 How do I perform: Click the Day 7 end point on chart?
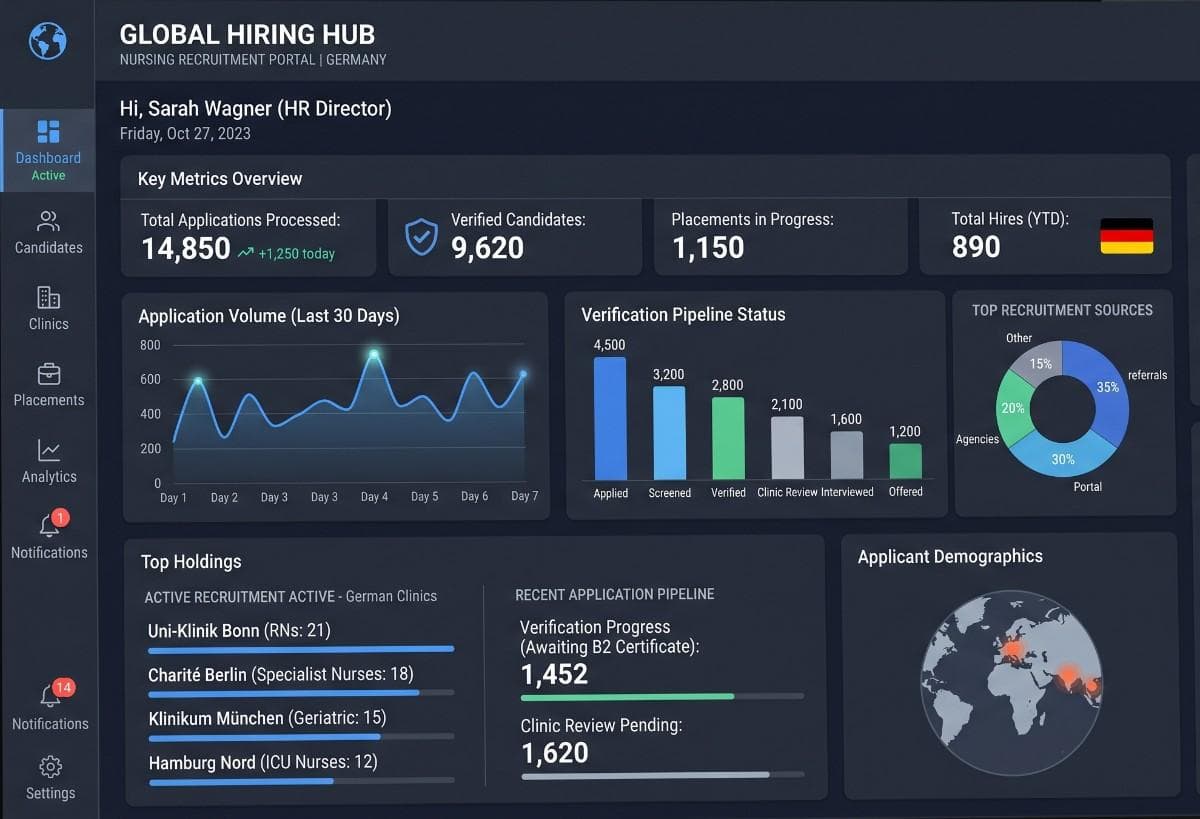pyautogui.click(x=523, y=374)
